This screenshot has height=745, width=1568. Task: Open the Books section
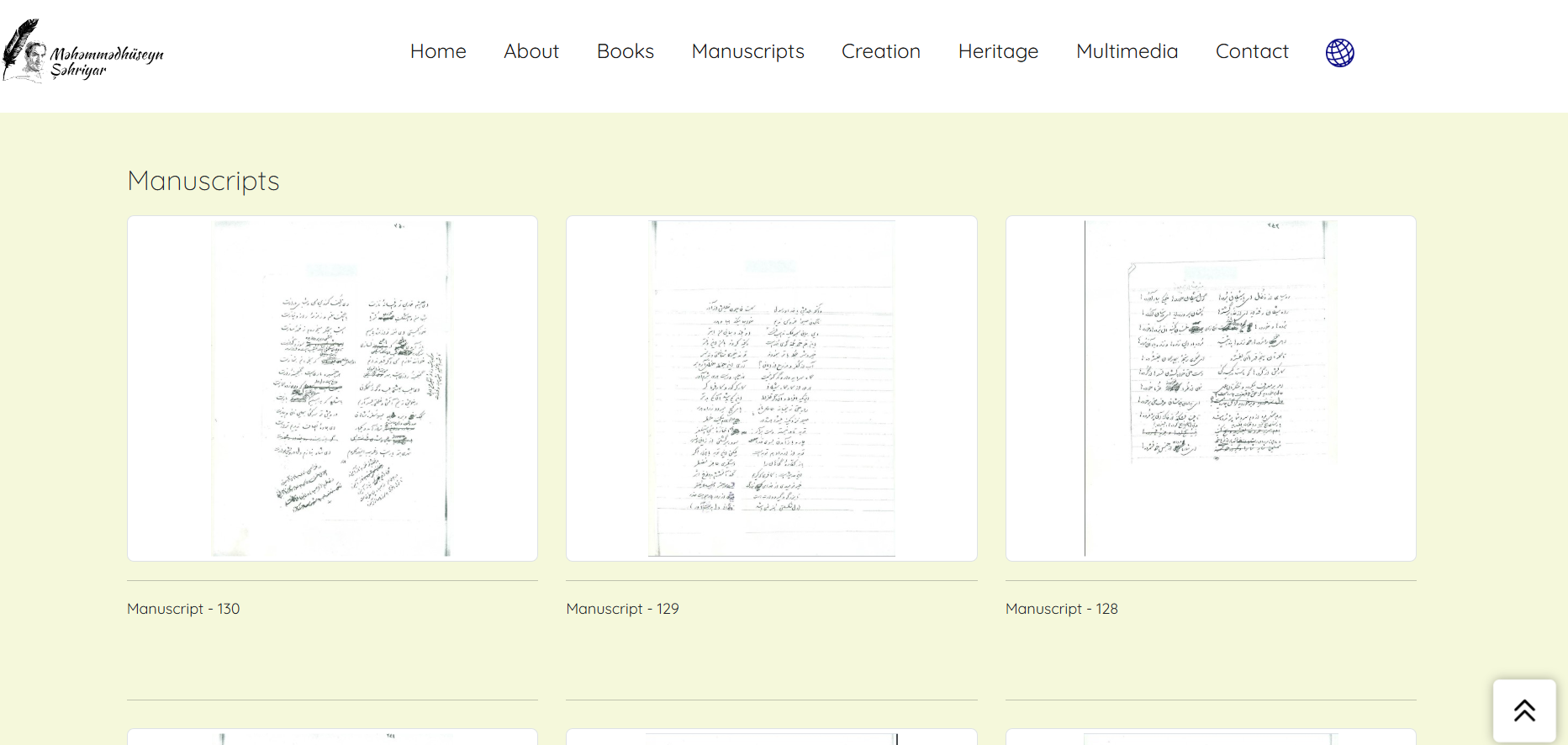[626, 51]
